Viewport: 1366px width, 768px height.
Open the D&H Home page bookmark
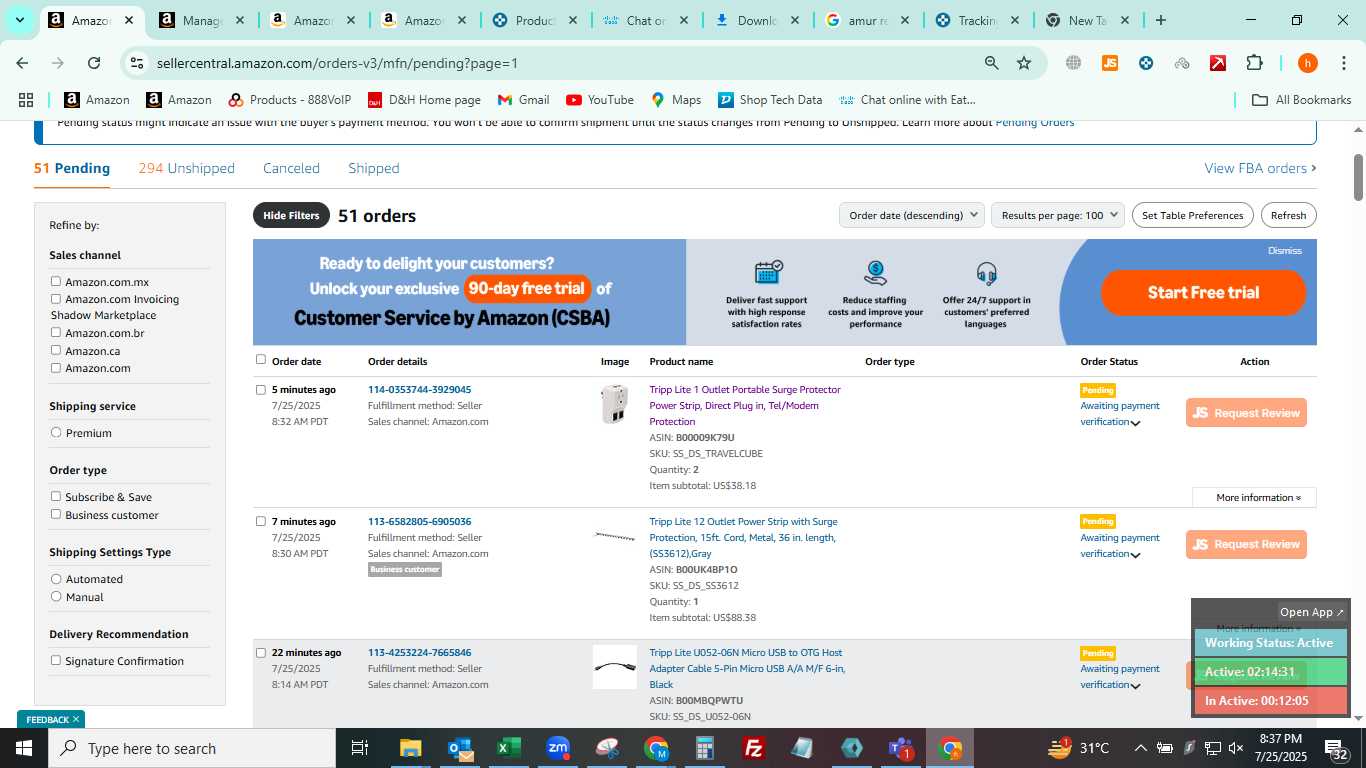tap(424, 100)
